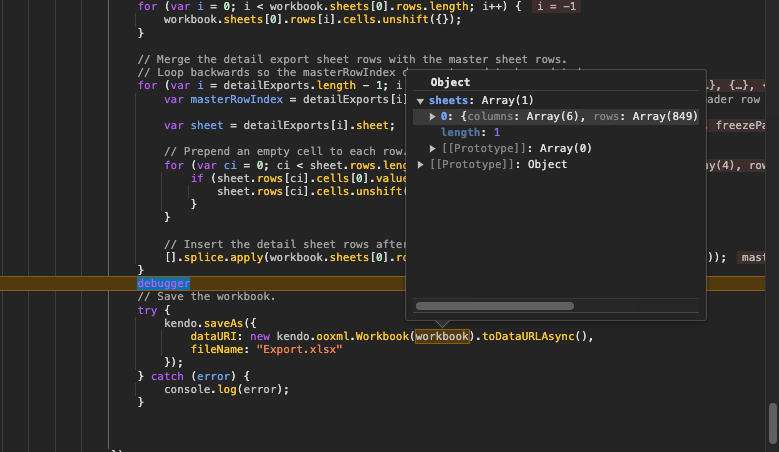Expand the [[Prototype]]: Array(0) node
This screenshot has width=779, height=452.
click(x=433, y=148)
